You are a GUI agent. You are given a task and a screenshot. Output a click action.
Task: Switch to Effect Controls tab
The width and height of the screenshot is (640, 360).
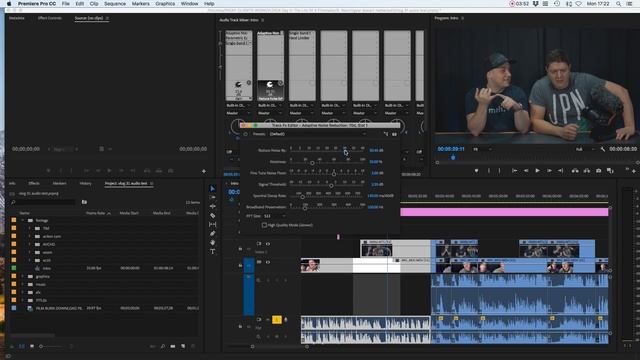click(49, 18)
